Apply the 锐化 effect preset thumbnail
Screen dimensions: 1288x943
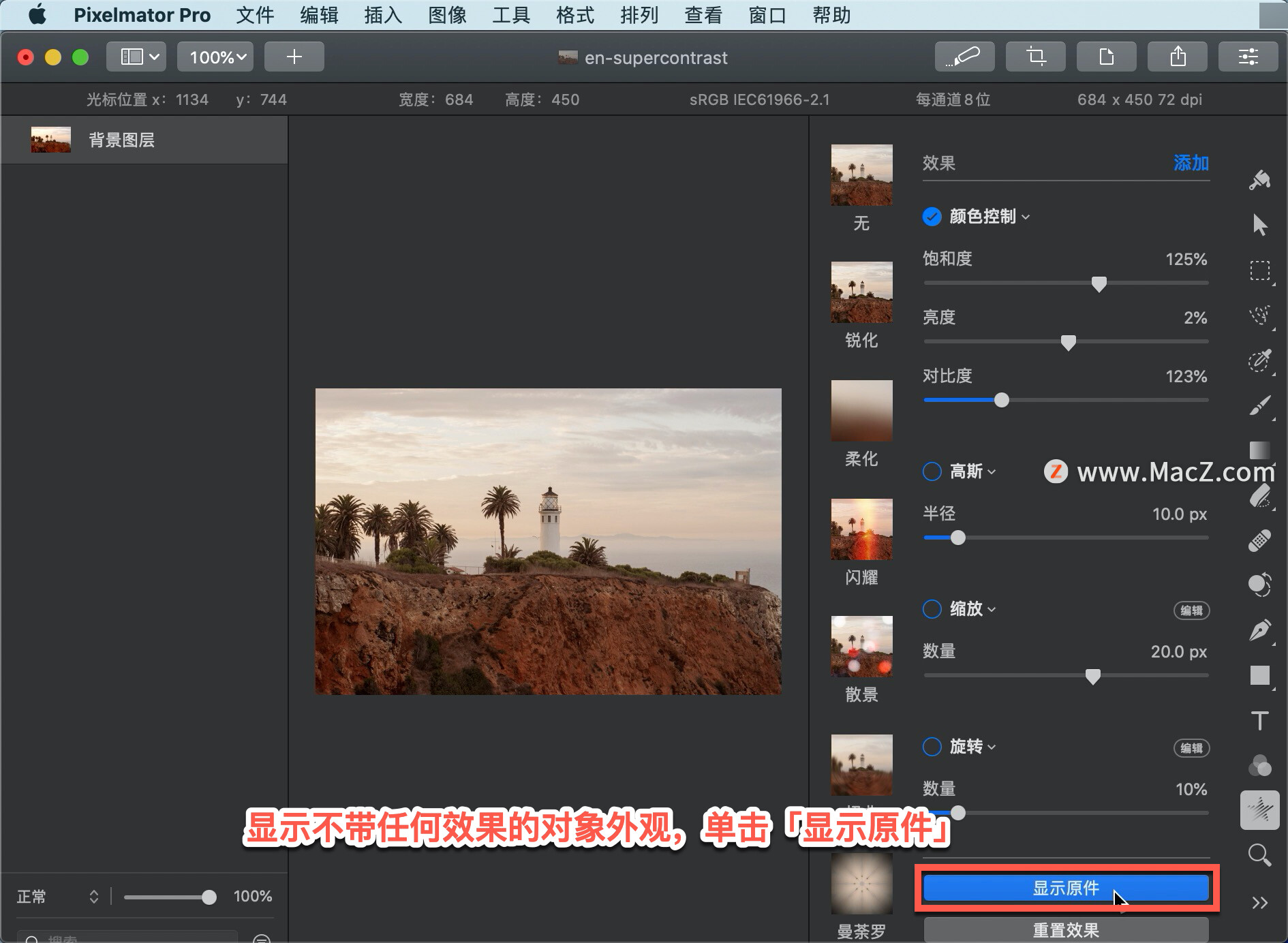coord(861,292)
